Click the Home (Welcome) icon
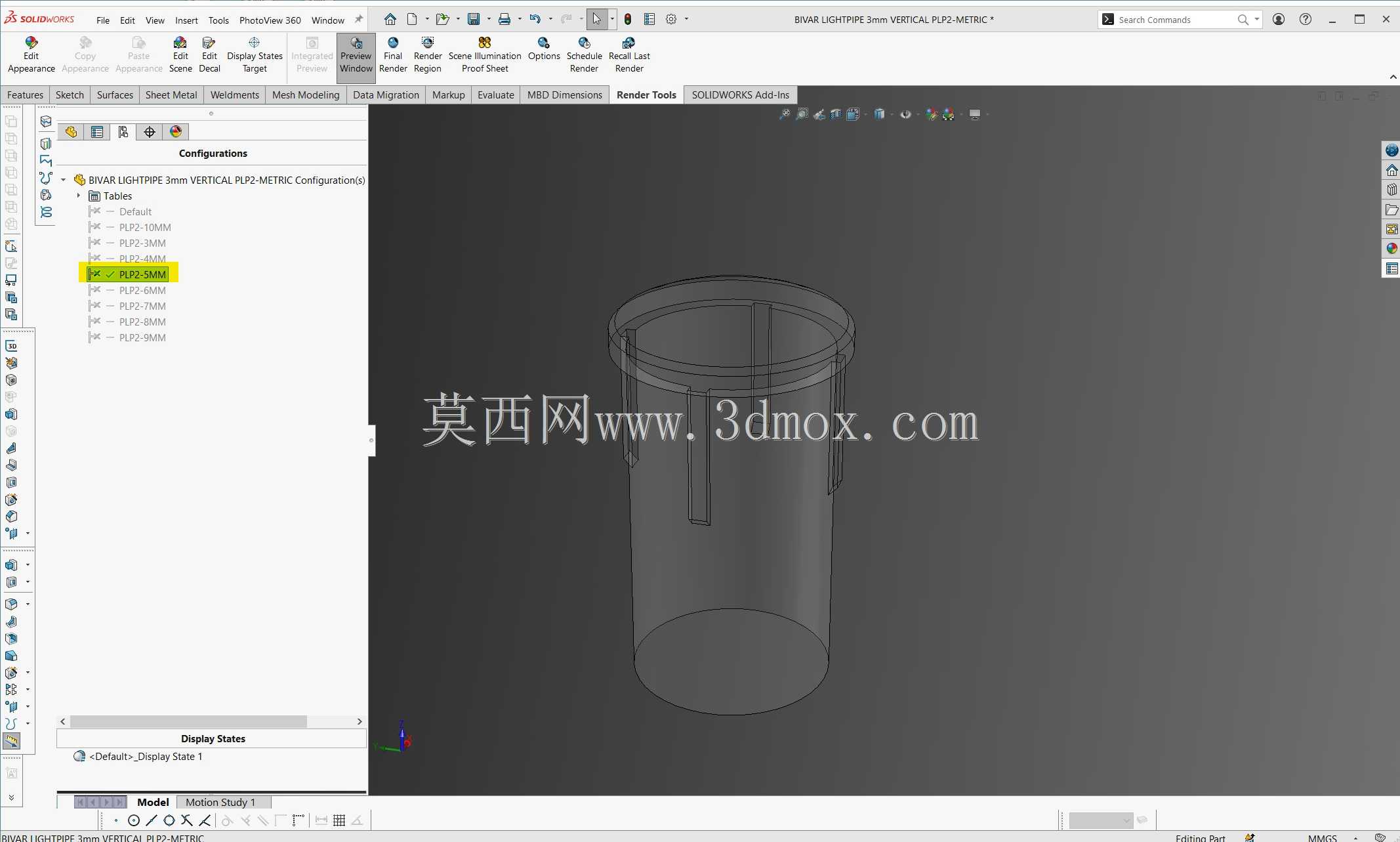The image size is (1400, 842). click(x=390, y=19)
